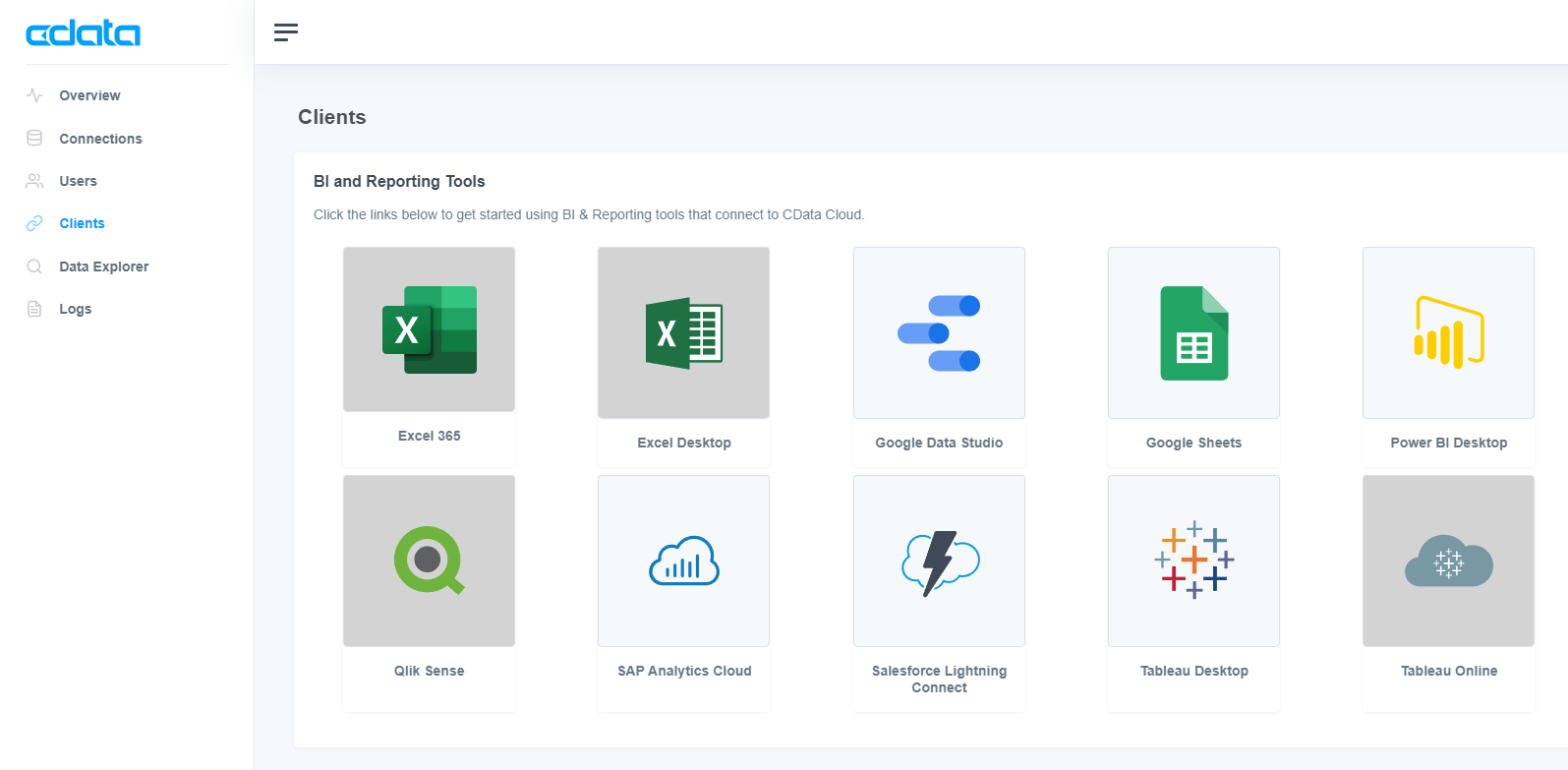Click the Salesforce Lightning Connect label
Screen dimensions: 1568x770
tap(939, 679)
